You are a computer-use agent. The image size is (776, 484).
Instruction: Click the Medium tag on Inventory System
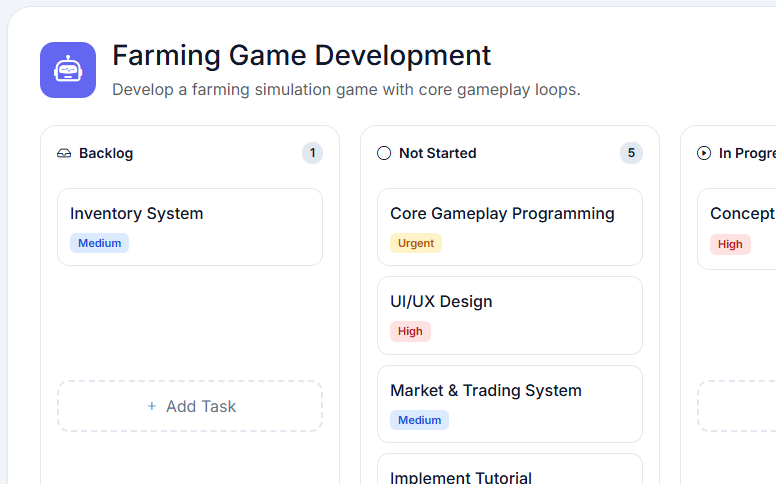coord(99,243)
